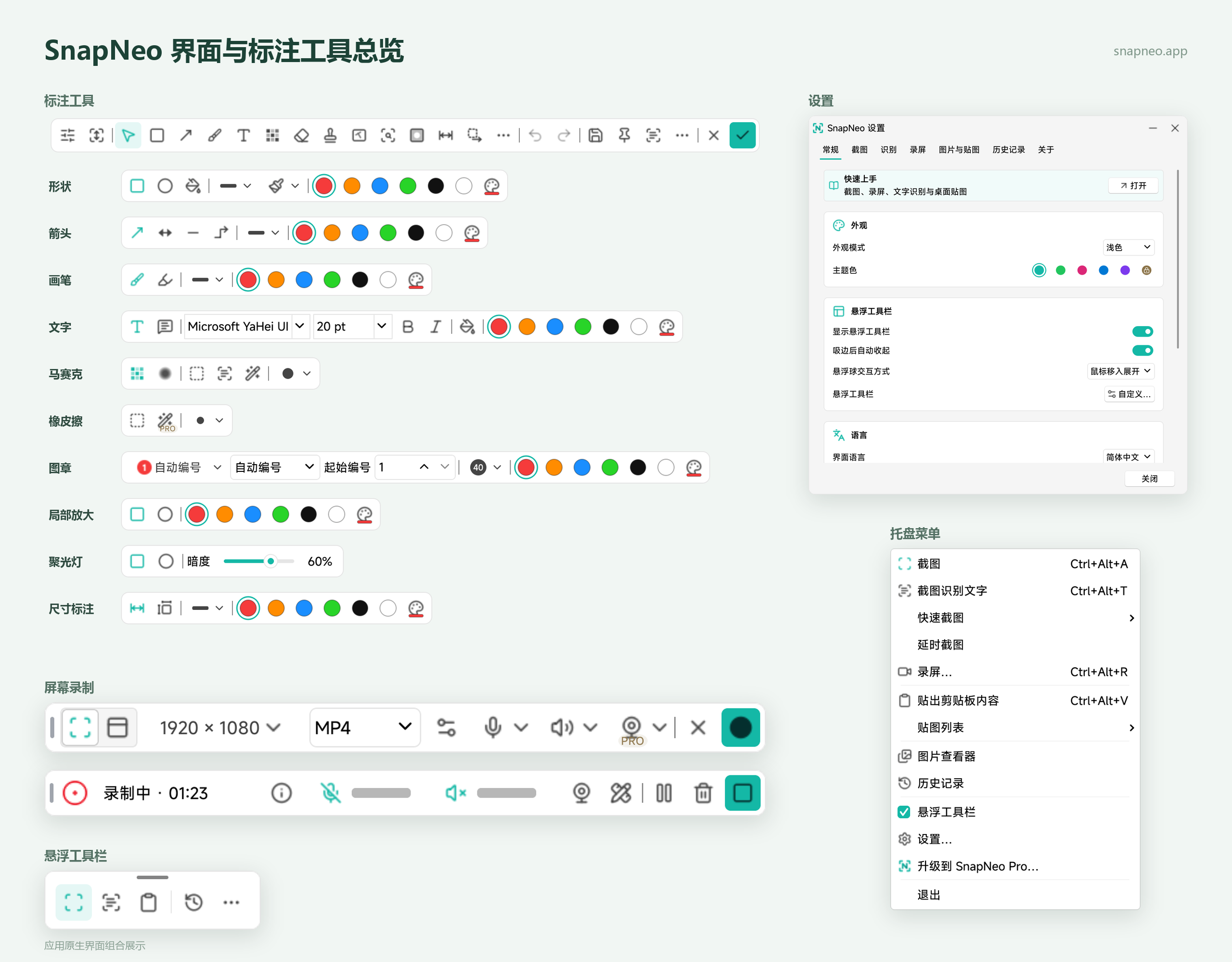
Task: Select the blur mosaic style in 马赛克 row
Action: [165, 373]
